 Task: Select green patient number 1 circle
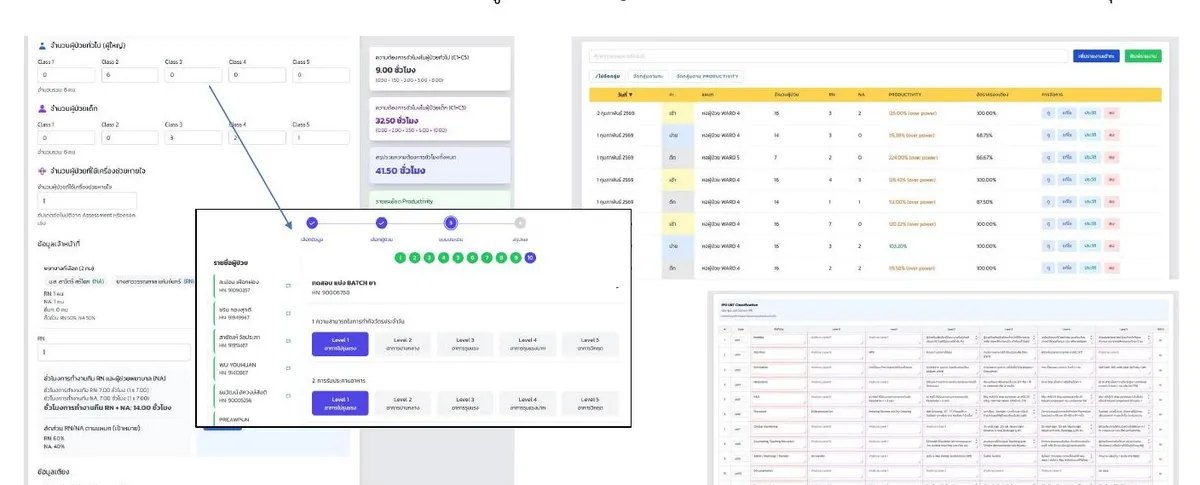coord(400,257)
